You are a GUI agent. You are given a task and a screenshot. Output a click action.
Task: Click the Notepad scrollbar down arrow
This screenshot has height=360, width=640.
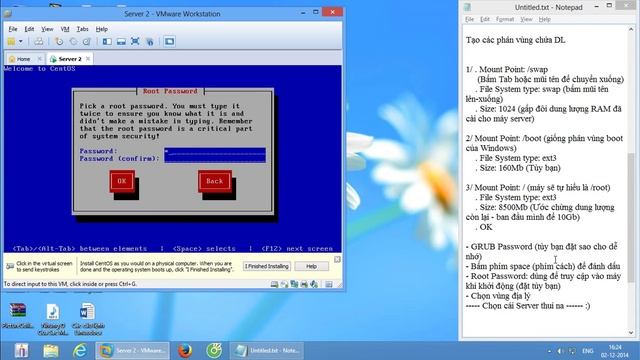coord(631,333)
